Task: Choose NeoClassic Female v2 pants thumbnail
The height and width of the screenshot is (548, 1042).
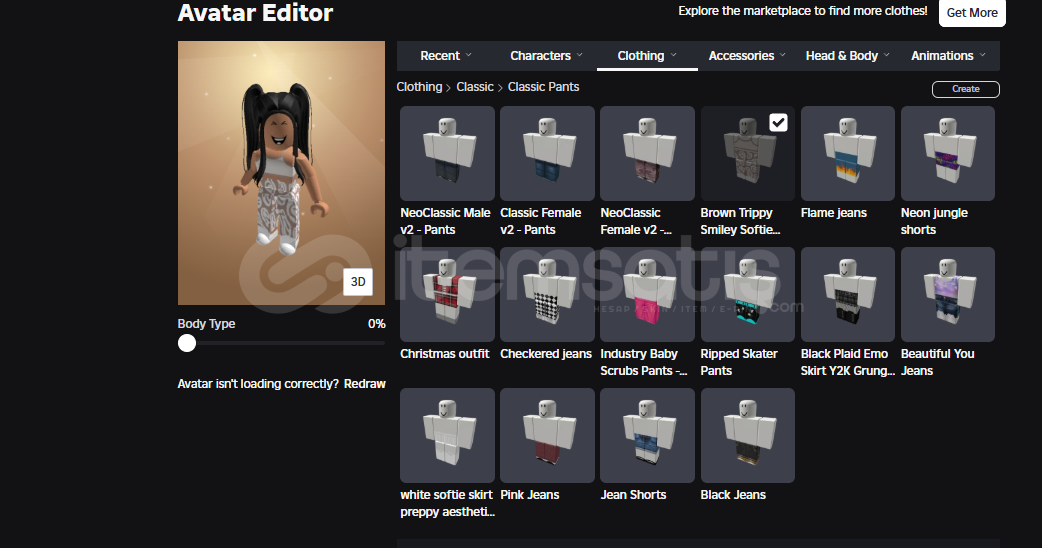Action: (x=647, y=153)
